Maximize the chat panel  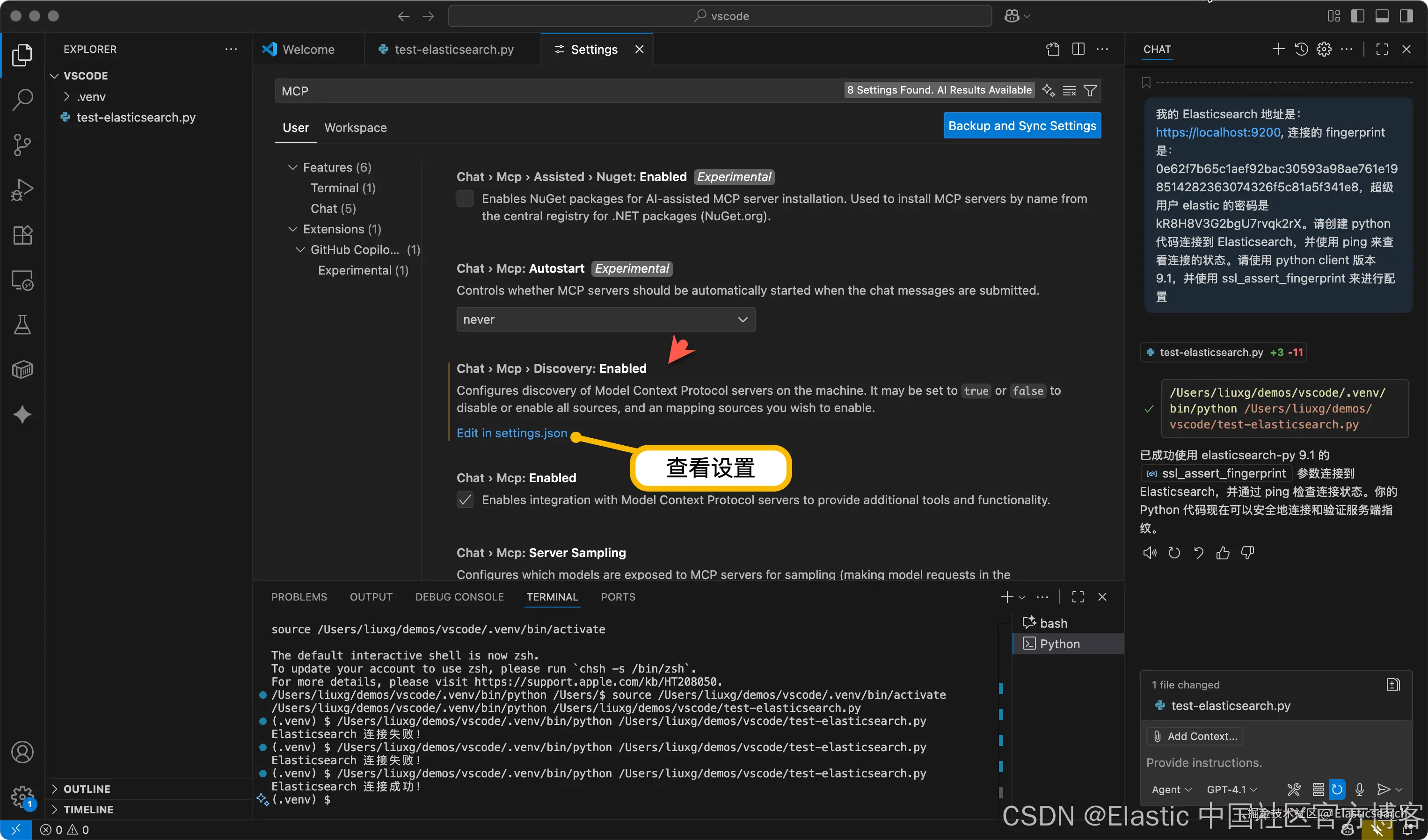[1382, 49]
